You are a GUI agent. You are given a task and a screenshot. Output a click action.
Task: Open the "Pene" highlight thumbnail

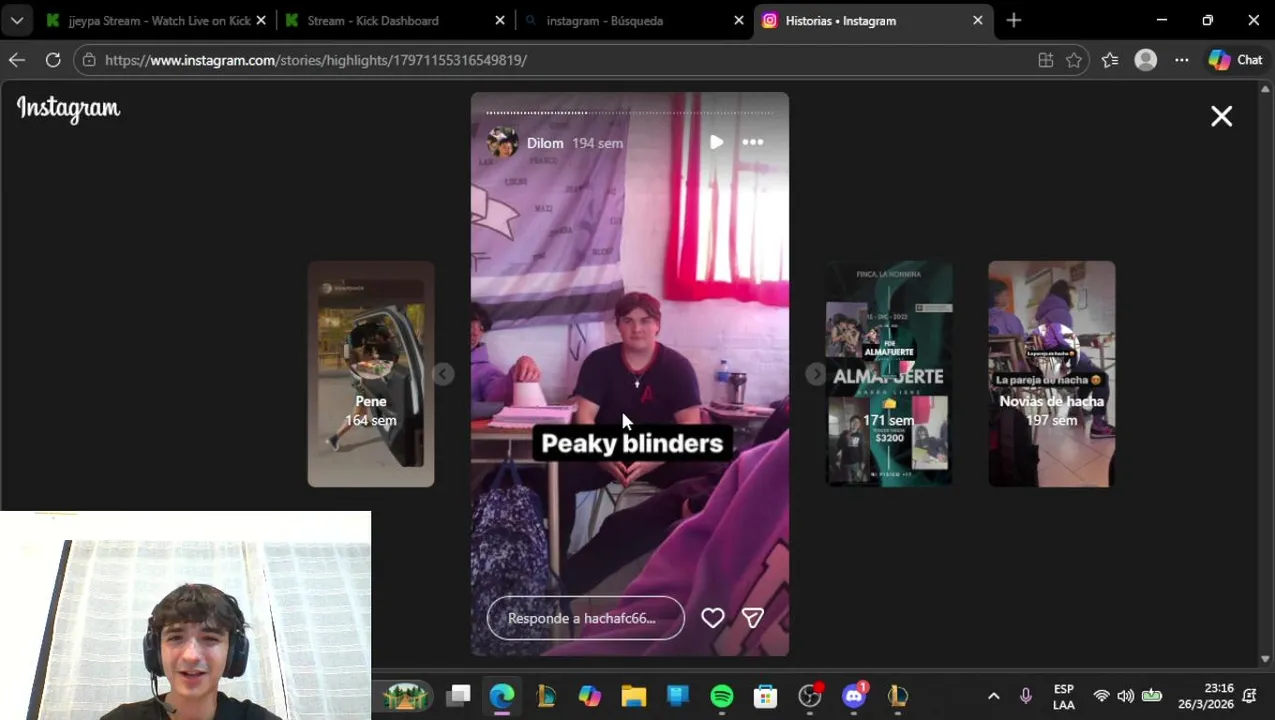coord(371,374)
